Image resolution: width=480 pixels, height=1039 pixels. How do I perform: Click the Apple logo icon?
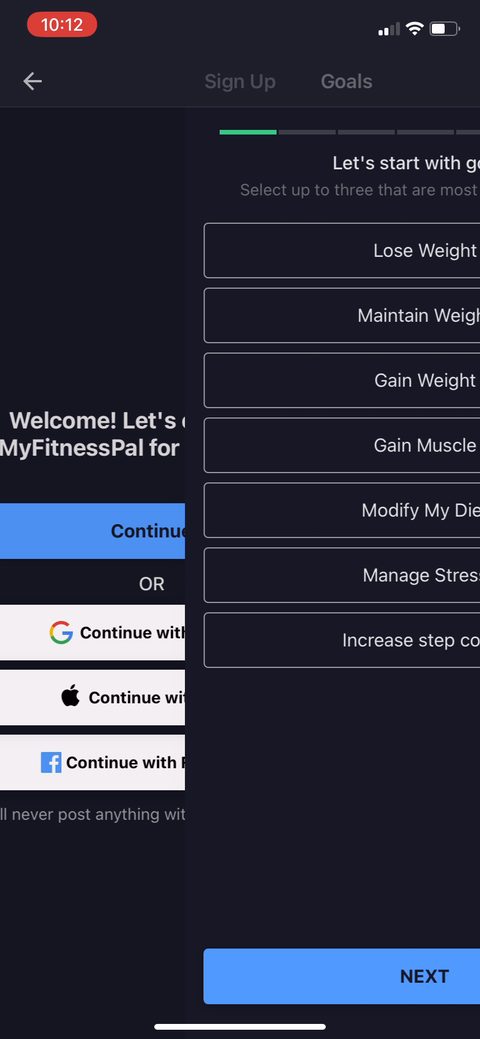coord(70,696)
